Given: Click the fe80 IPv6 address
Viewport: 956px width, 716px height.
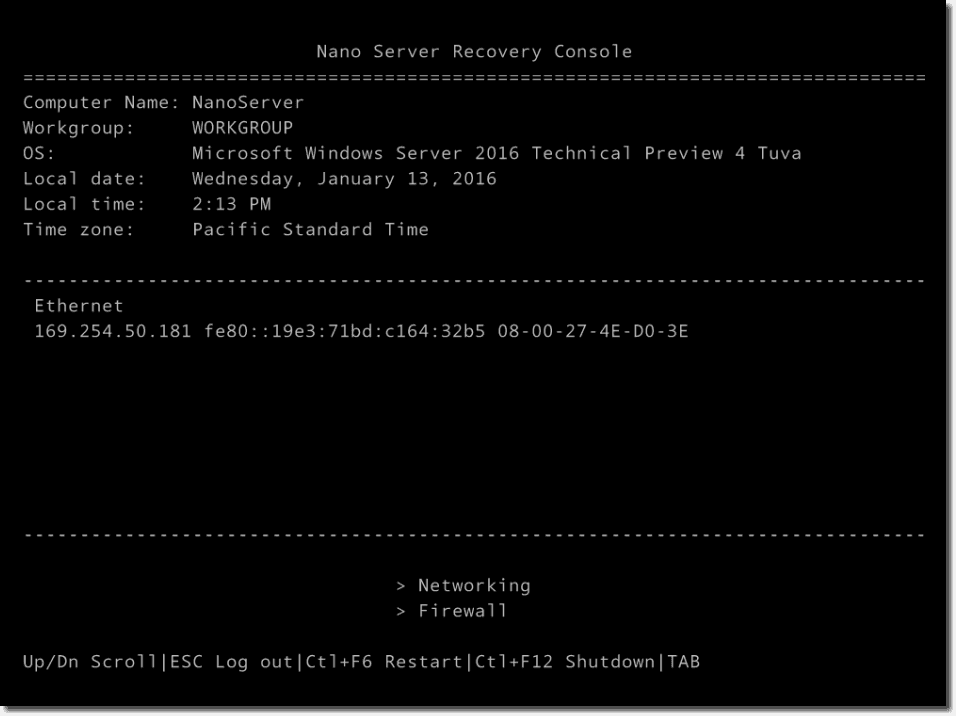Looking at the screenshot, I should click(x=338, y=331).
